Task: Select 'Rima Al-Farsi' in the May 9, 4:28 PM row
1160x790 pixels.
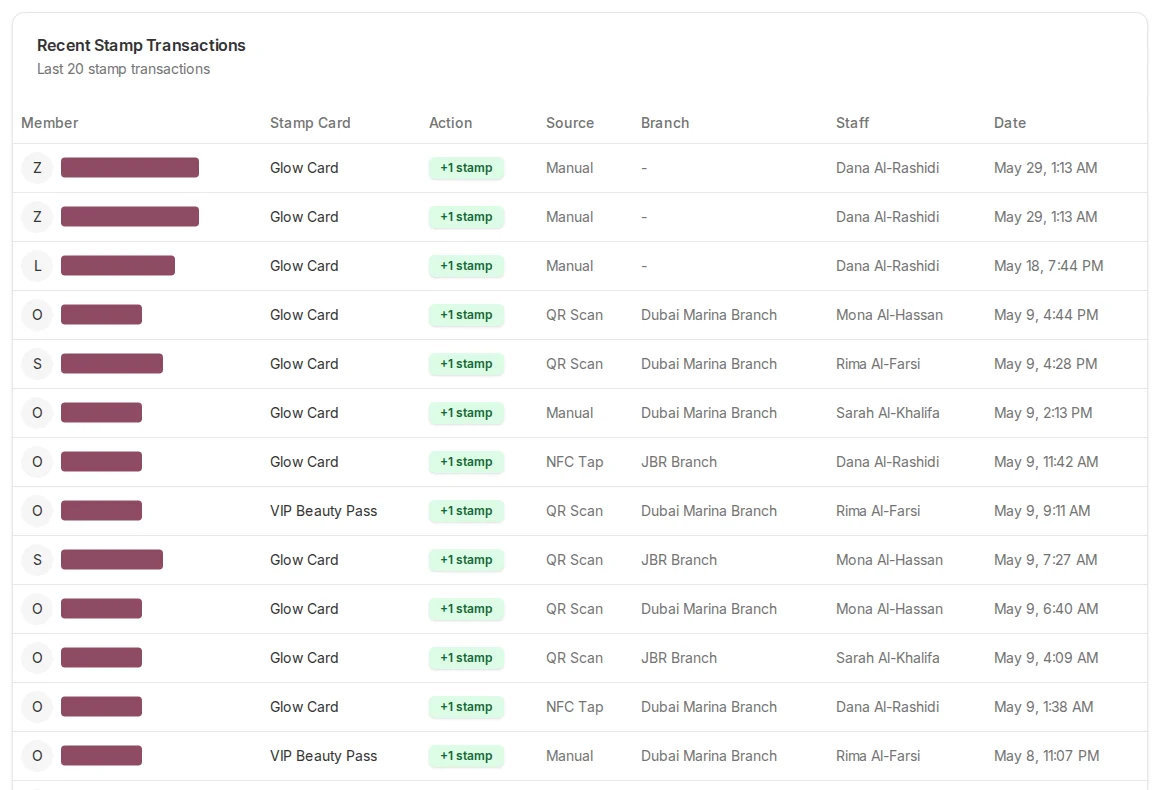Action: click(878, 363)
